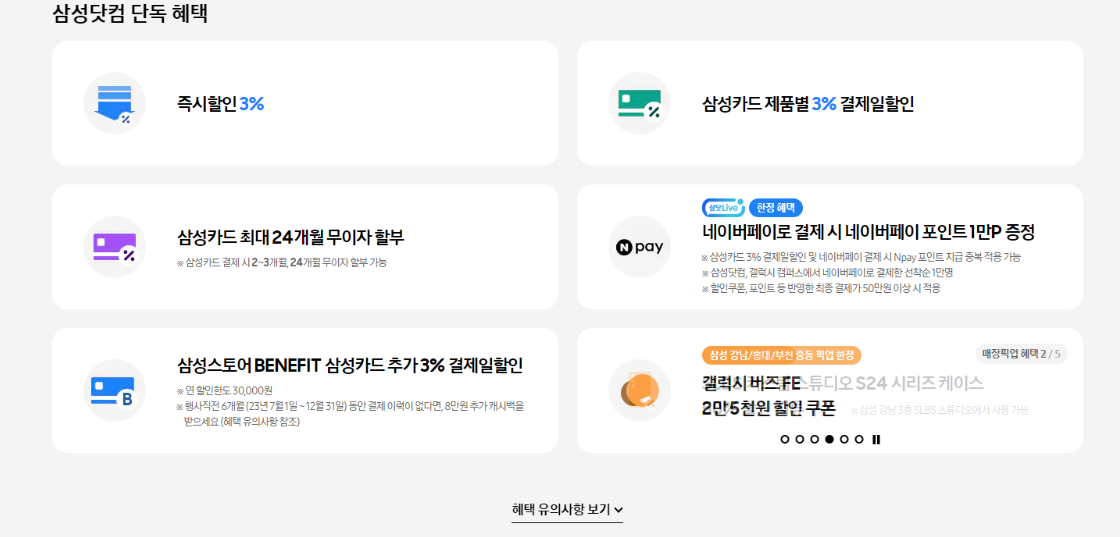
Task: Click the Npay 포인트 지급 중복 적용 가능 note
Action: 861,257
